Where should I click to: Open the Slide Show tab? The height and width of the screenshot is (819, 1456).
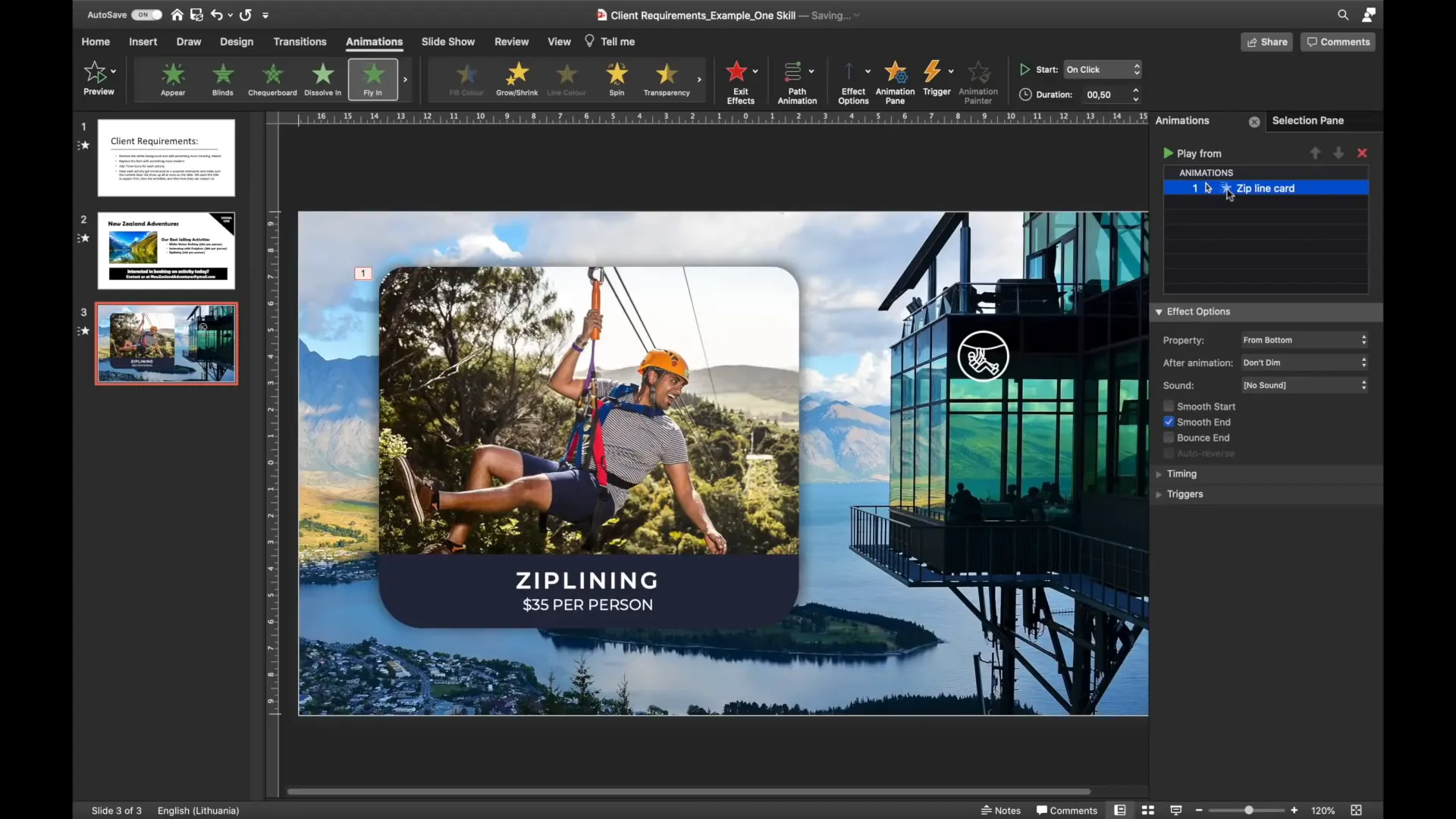pos(448,42)
